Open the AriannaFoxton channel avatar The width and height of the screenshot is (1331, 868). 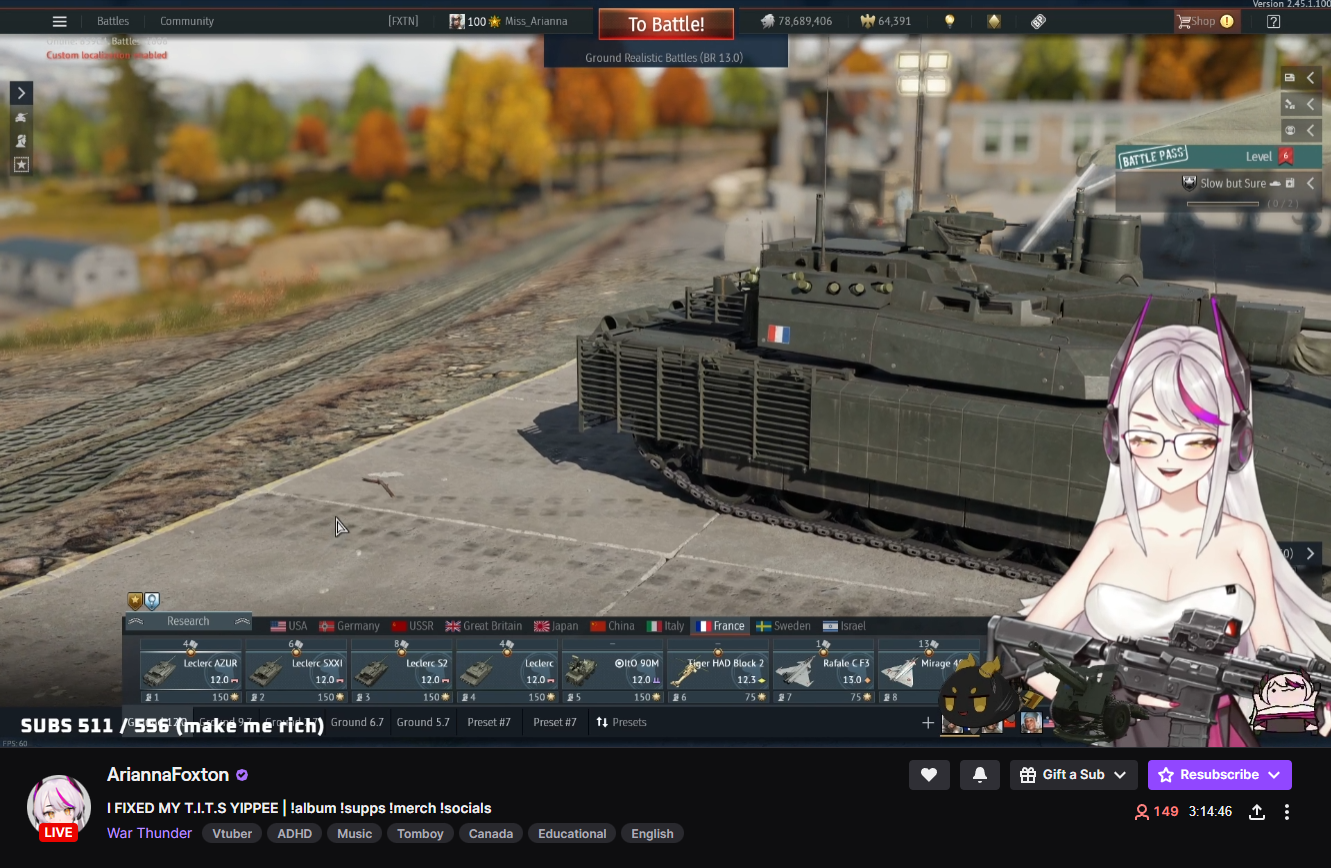click(59, 806)
